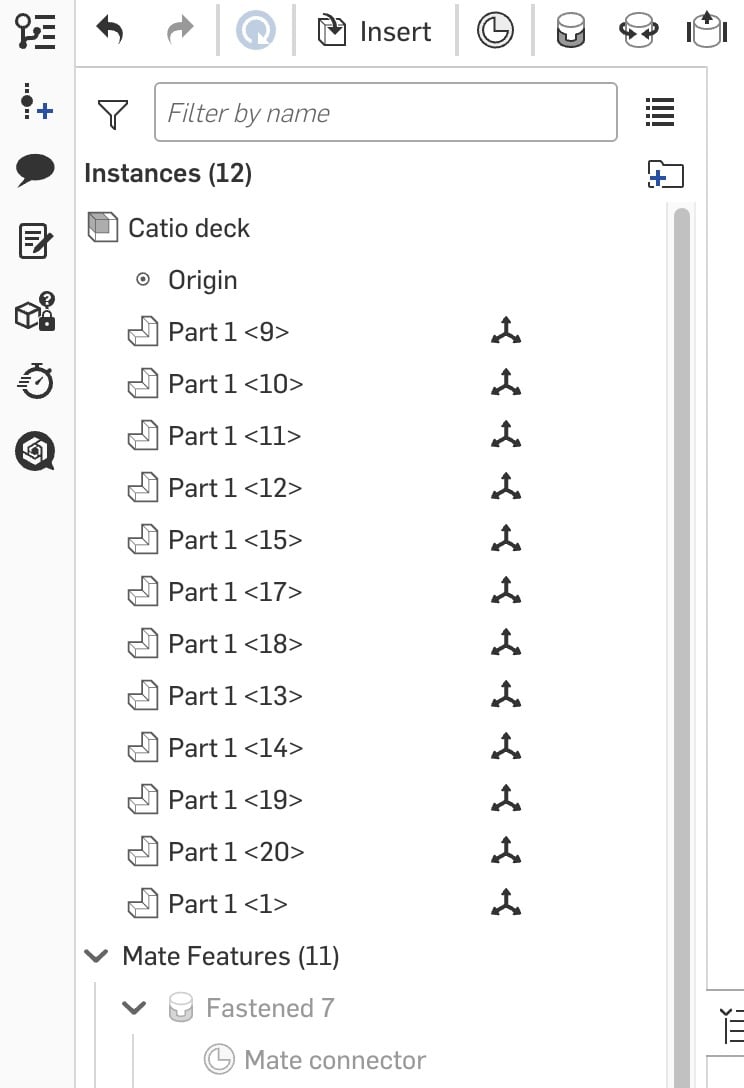Screen dimensions: 744x1088
Task: Open the Insert parts dialog
Action: (x=374, y=32)
